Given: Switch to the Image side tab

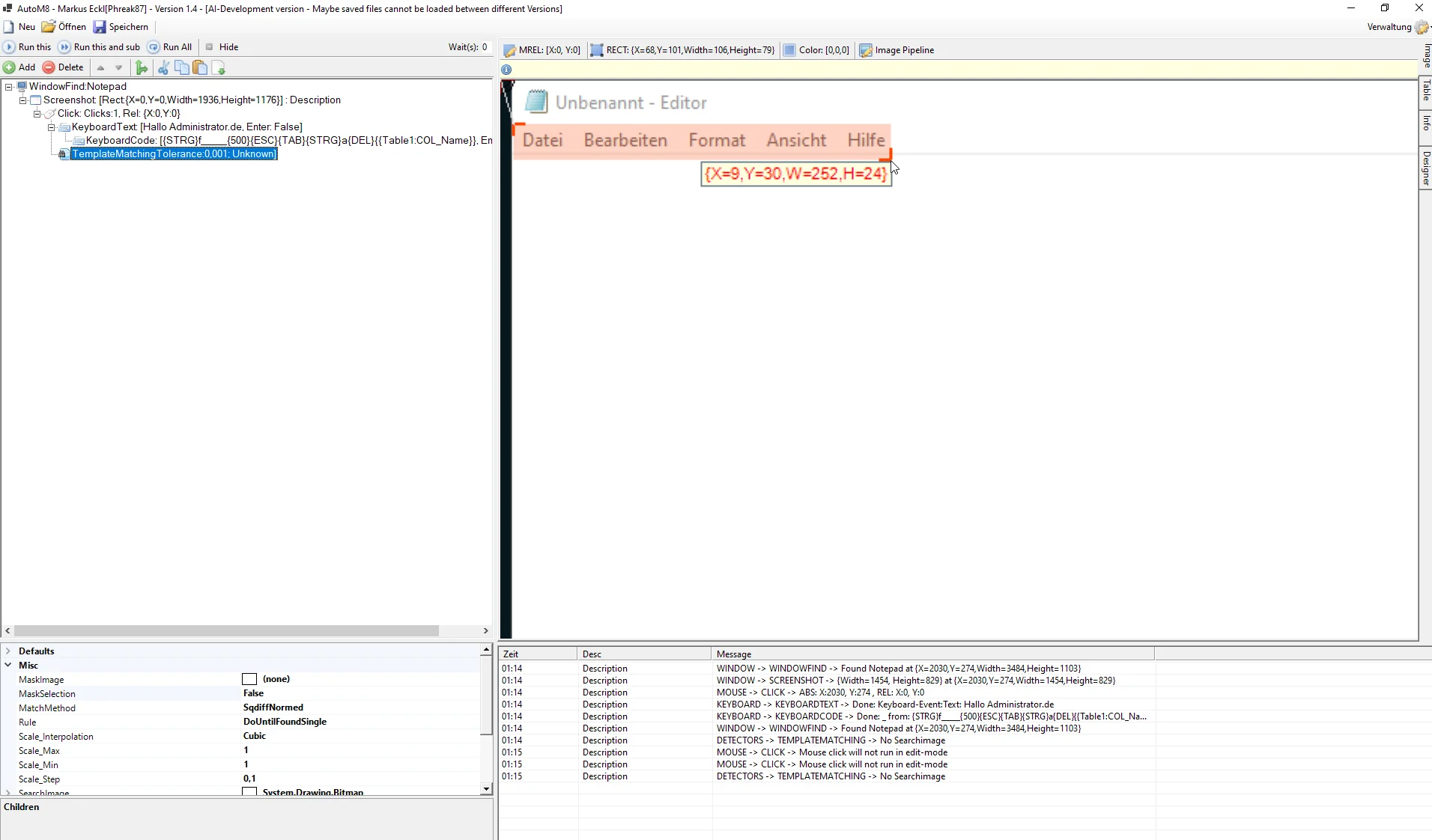Looking at the screenshot, I should click(1425, 56).
